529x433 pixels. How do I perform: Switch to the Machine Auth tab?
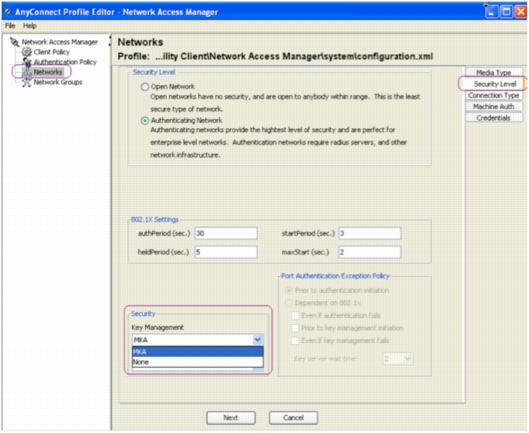494,107
